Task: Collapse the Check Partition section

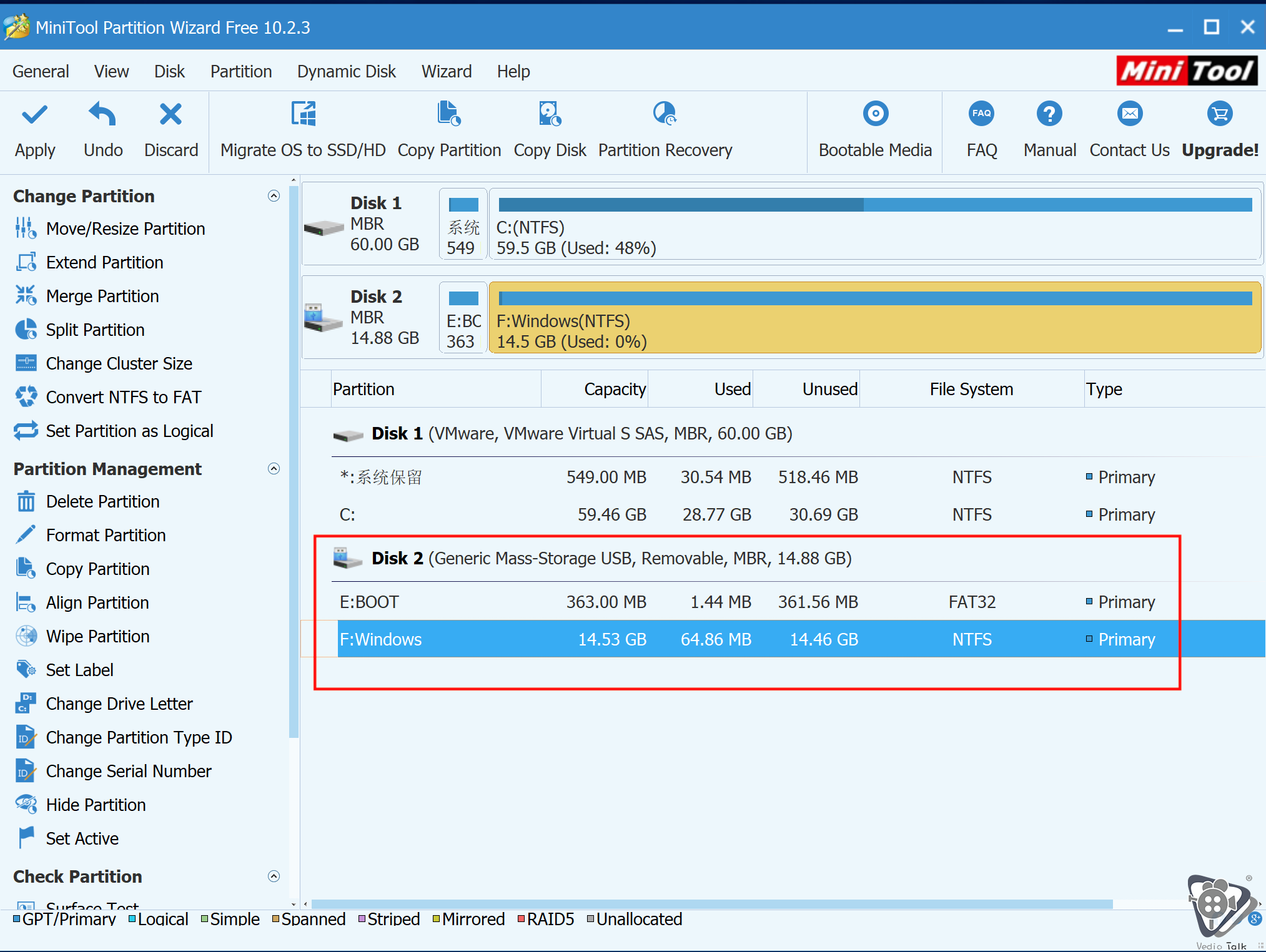Action: coord(274,876)
